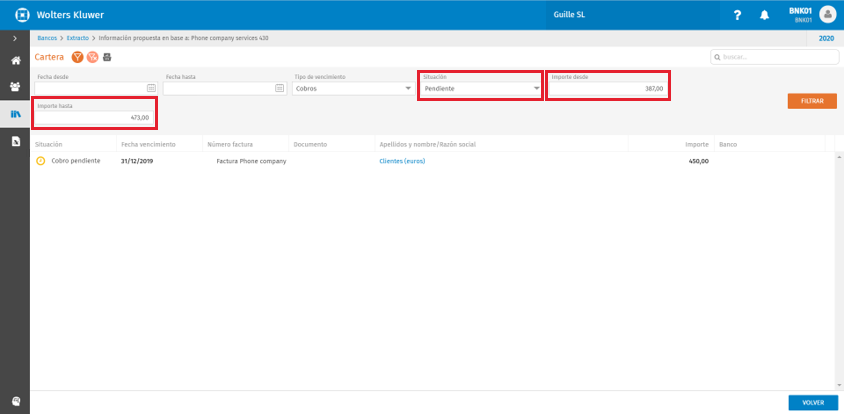Screen dimensions: 844x414
Task: Click the Wolters Kluwer logo icon
Action: (x=22, y=15)
